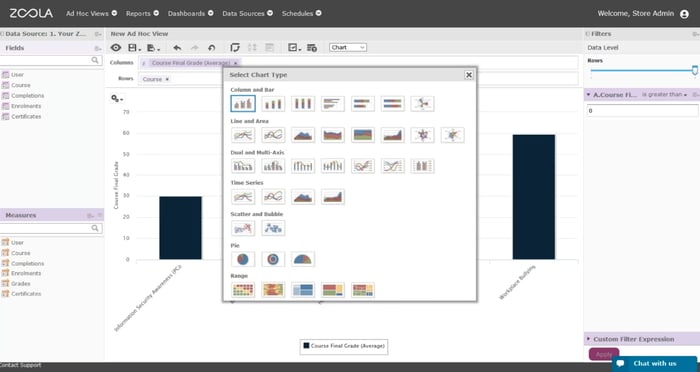Select the Spider Column chart icon
The image size is (700, 372).
422,104
